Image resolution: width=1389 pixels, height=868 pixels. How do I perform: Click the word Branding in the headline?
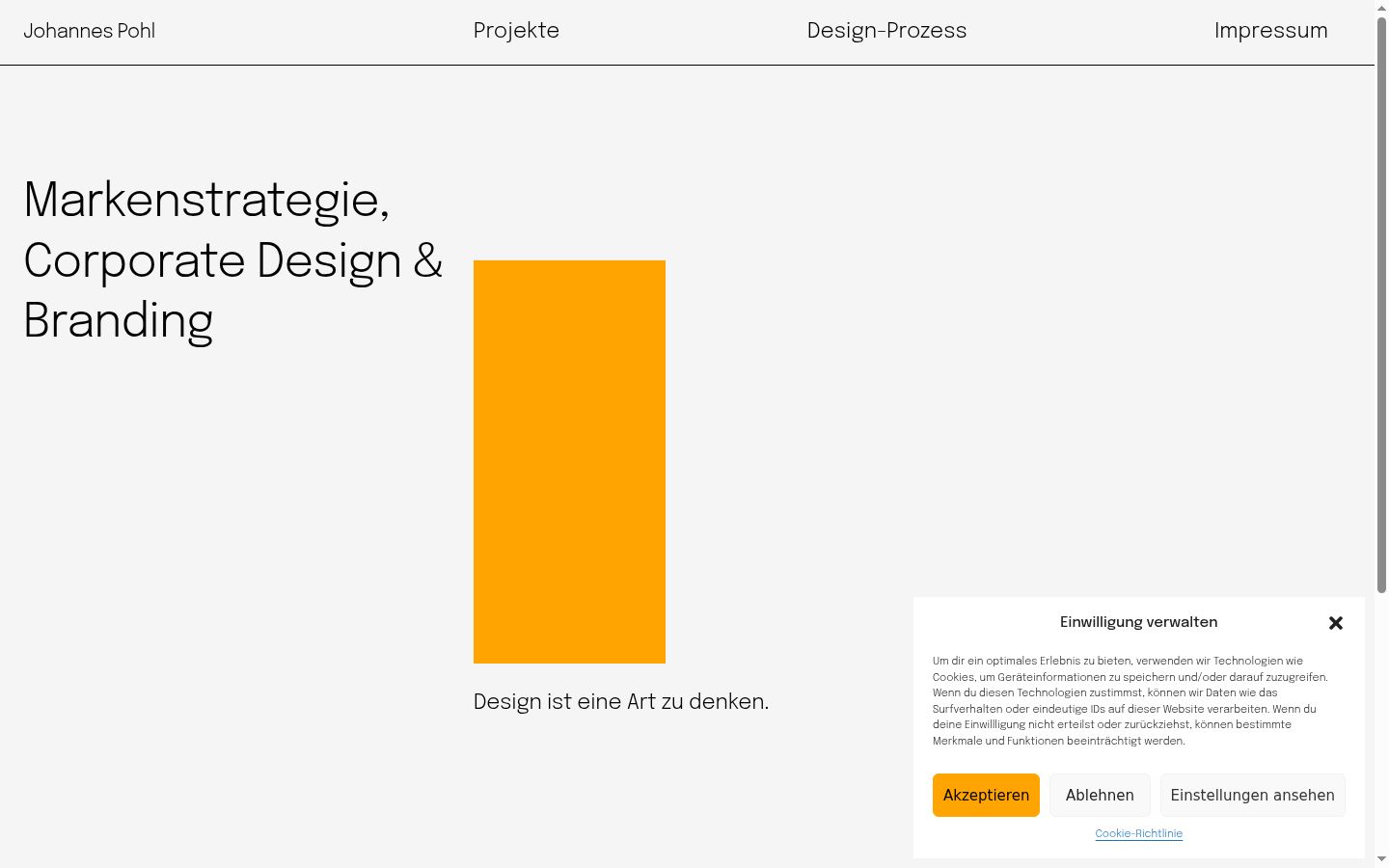[118, 322]
